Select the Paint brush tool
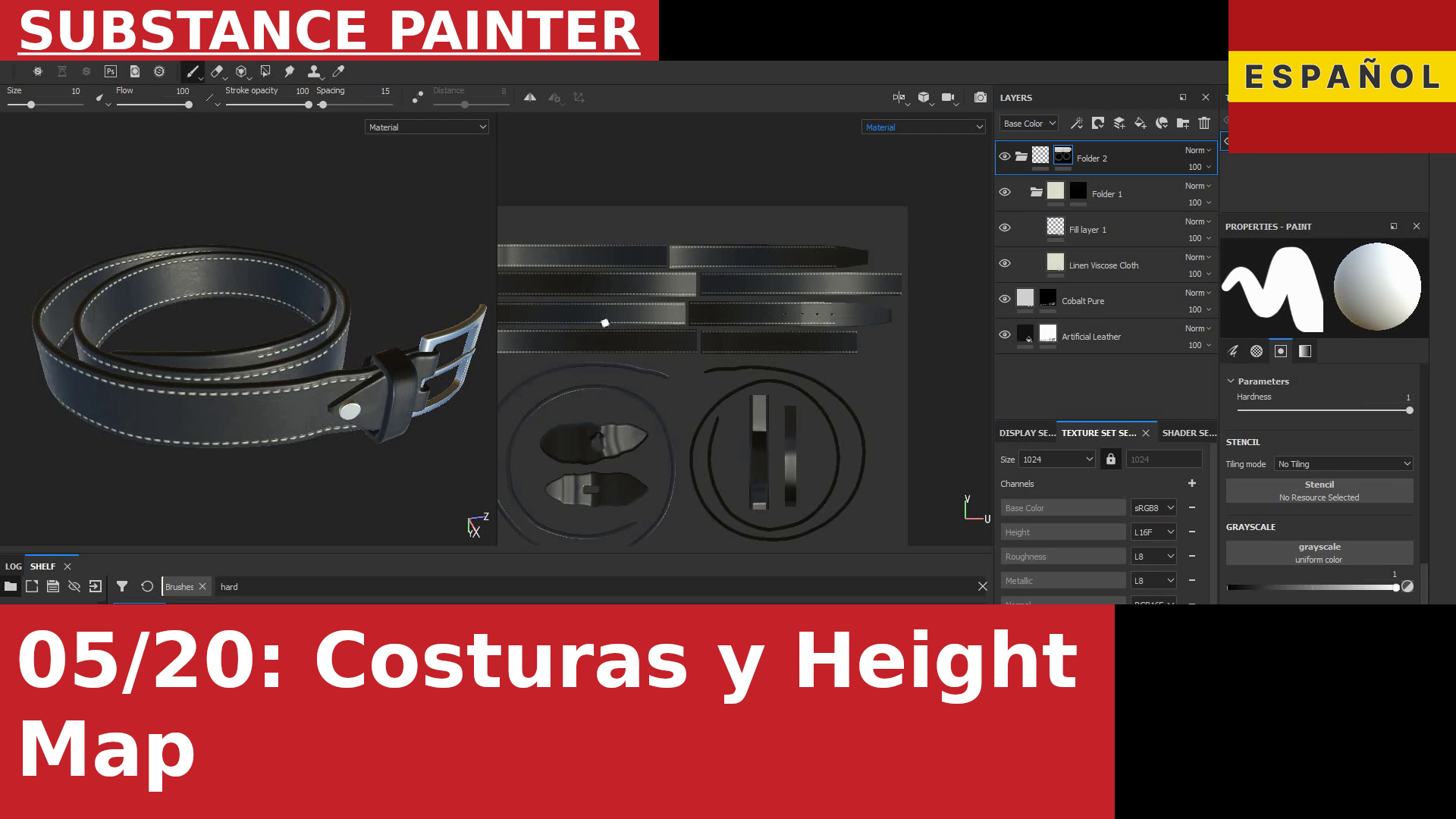Screen dimensions: 1456x819 tap(193, 71)
